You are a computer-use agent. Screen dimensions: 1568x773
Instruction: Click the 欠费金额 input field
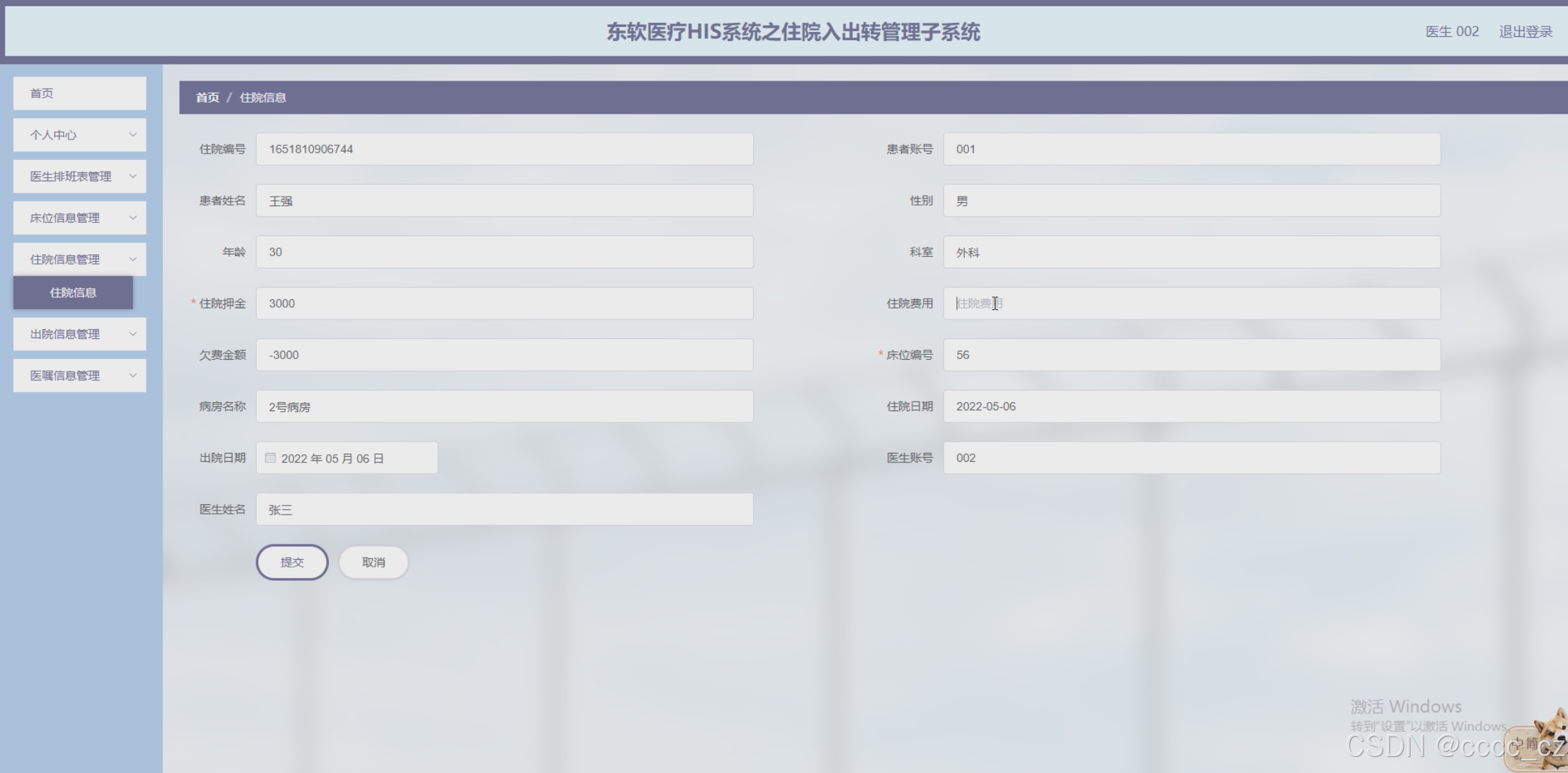click(x=504, y=355)
